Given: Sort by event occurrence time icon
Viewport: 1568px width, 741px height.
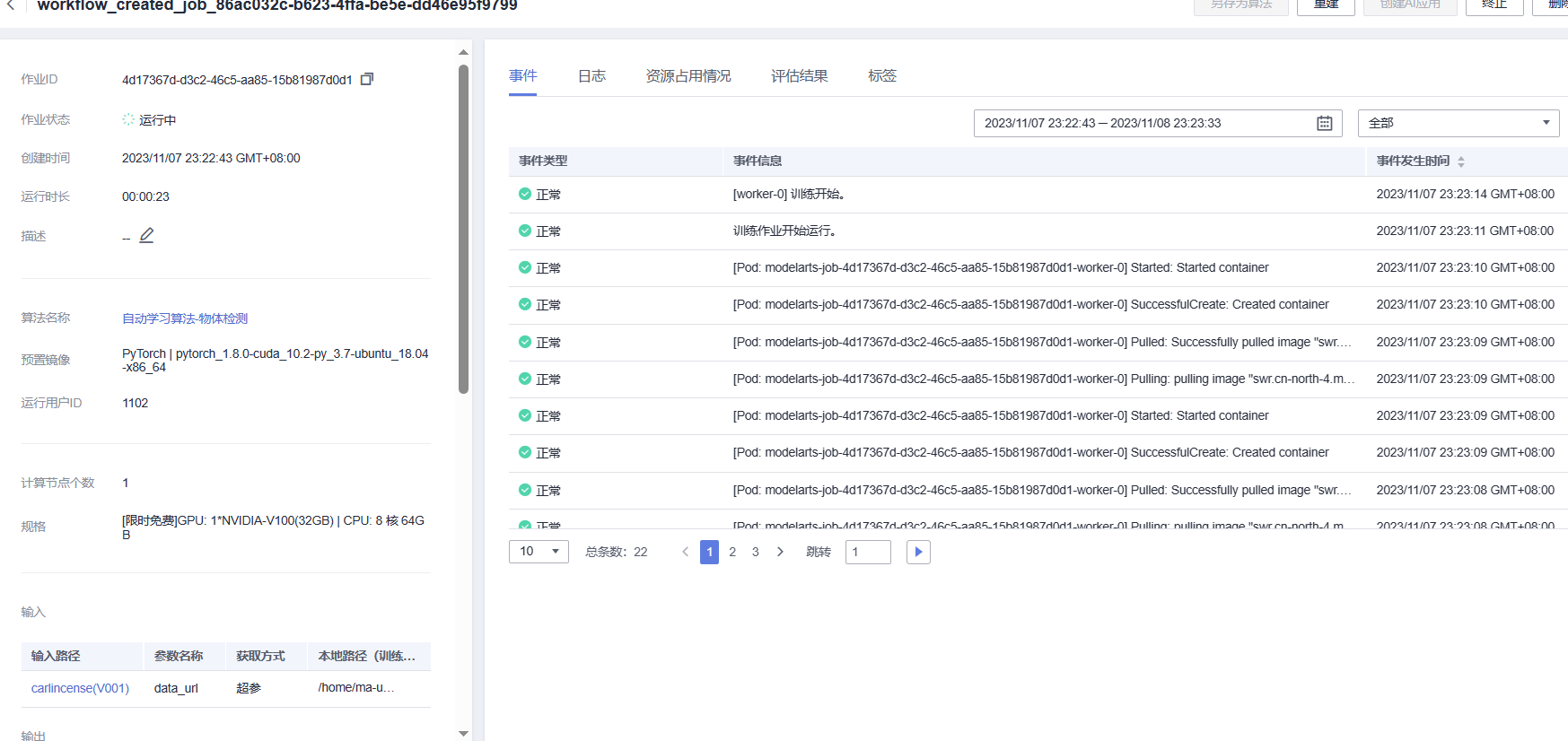Looking at the screenshot, I should [x=1461, y=161].
